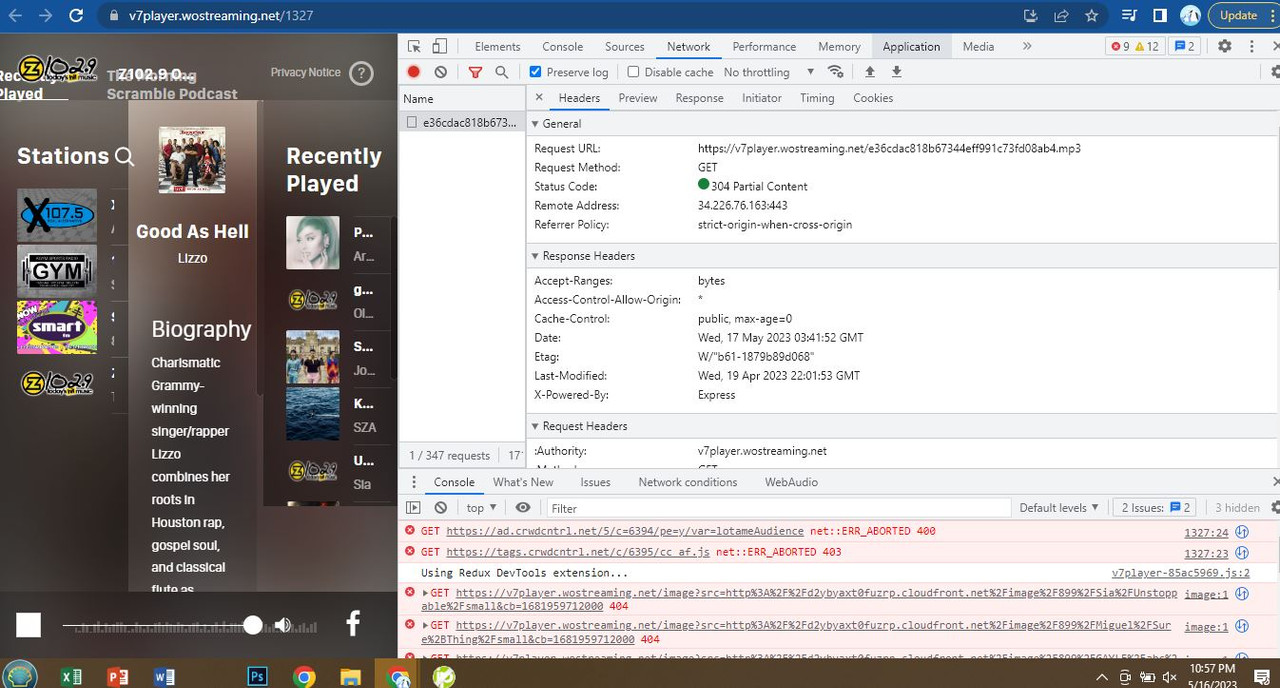The image size is (1280, 688).
Task: Open the top JavaScript context dropdown
Action: point(481,508)
